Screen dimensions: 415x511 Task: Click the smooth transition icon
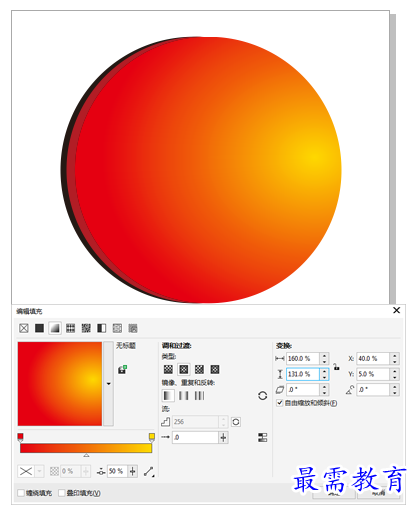click(263, 438)
